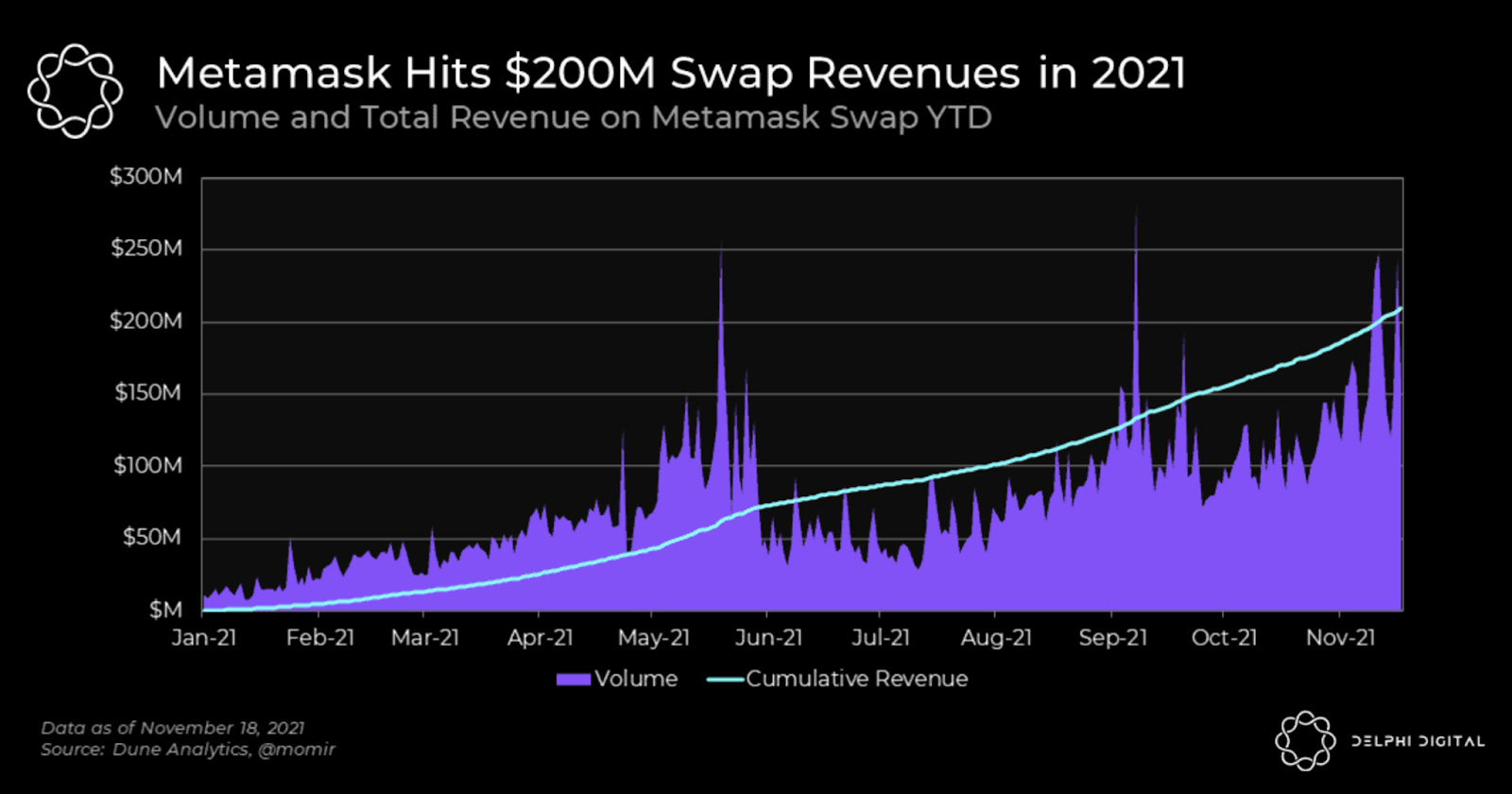This screenshot has height=794, width=1512.
Task: Click the 'Jun-21' x-axis label
Action: 769,637
